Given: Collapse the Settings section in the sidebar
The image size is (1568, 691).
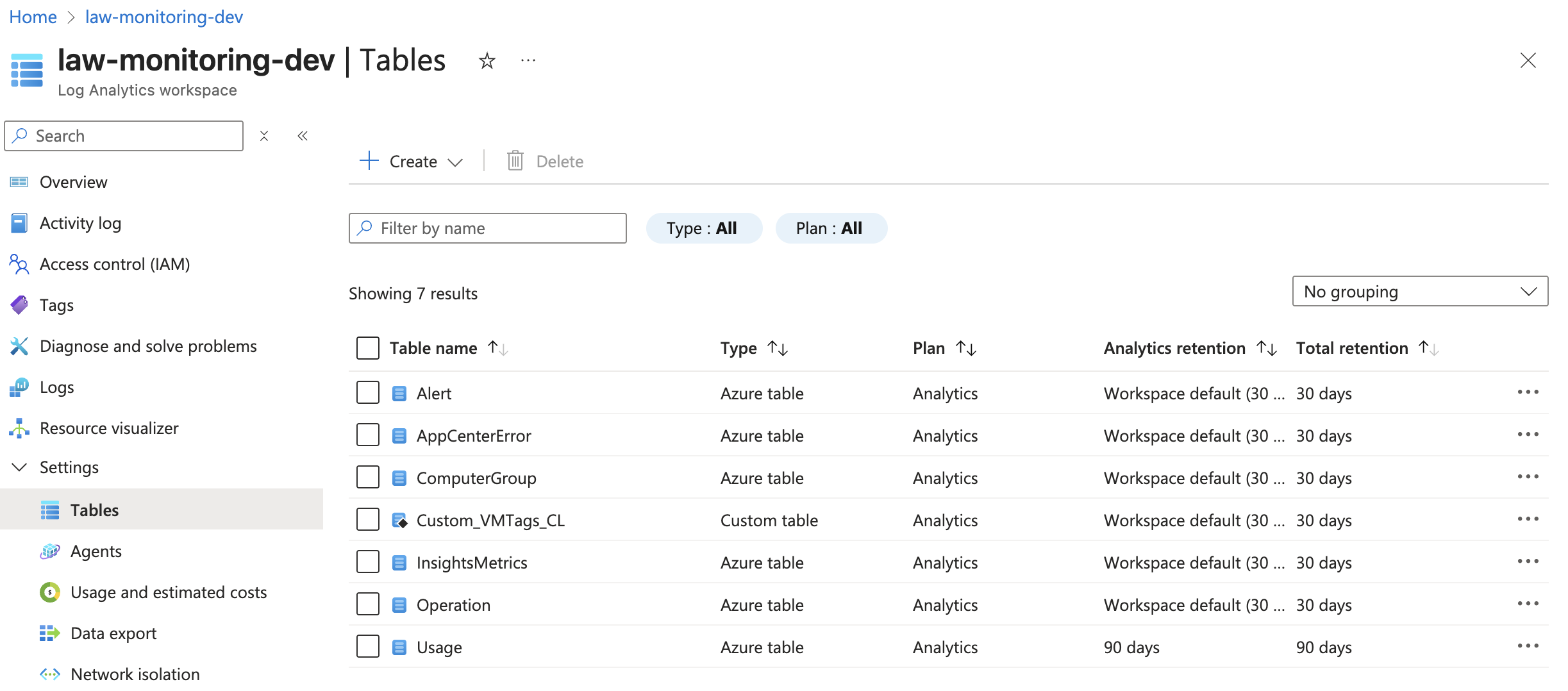Looking at the screenshot, I should 19,467.
